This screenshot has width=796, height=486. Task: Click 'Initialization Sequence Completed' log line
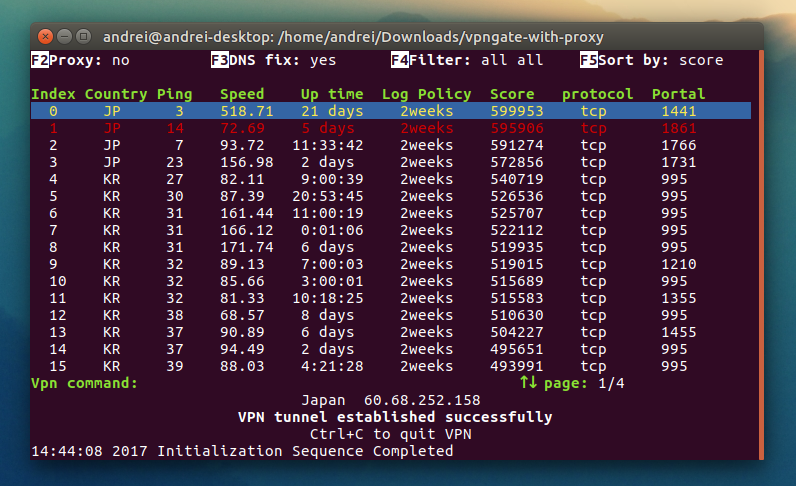click(x=305, y=451)
